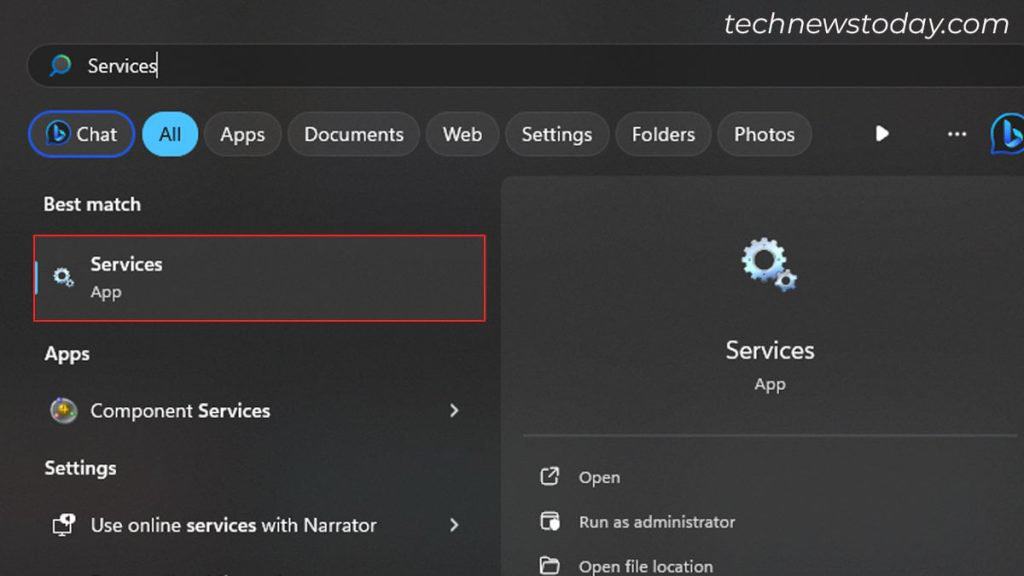Open the Photos search filter
This screenshot has height=576, width=1024.
click(764, 134)
